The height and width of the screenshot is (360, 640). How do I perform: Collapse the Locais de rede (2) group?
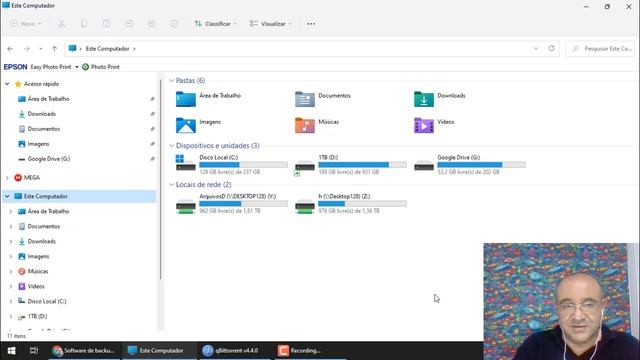tap(171, 185)
